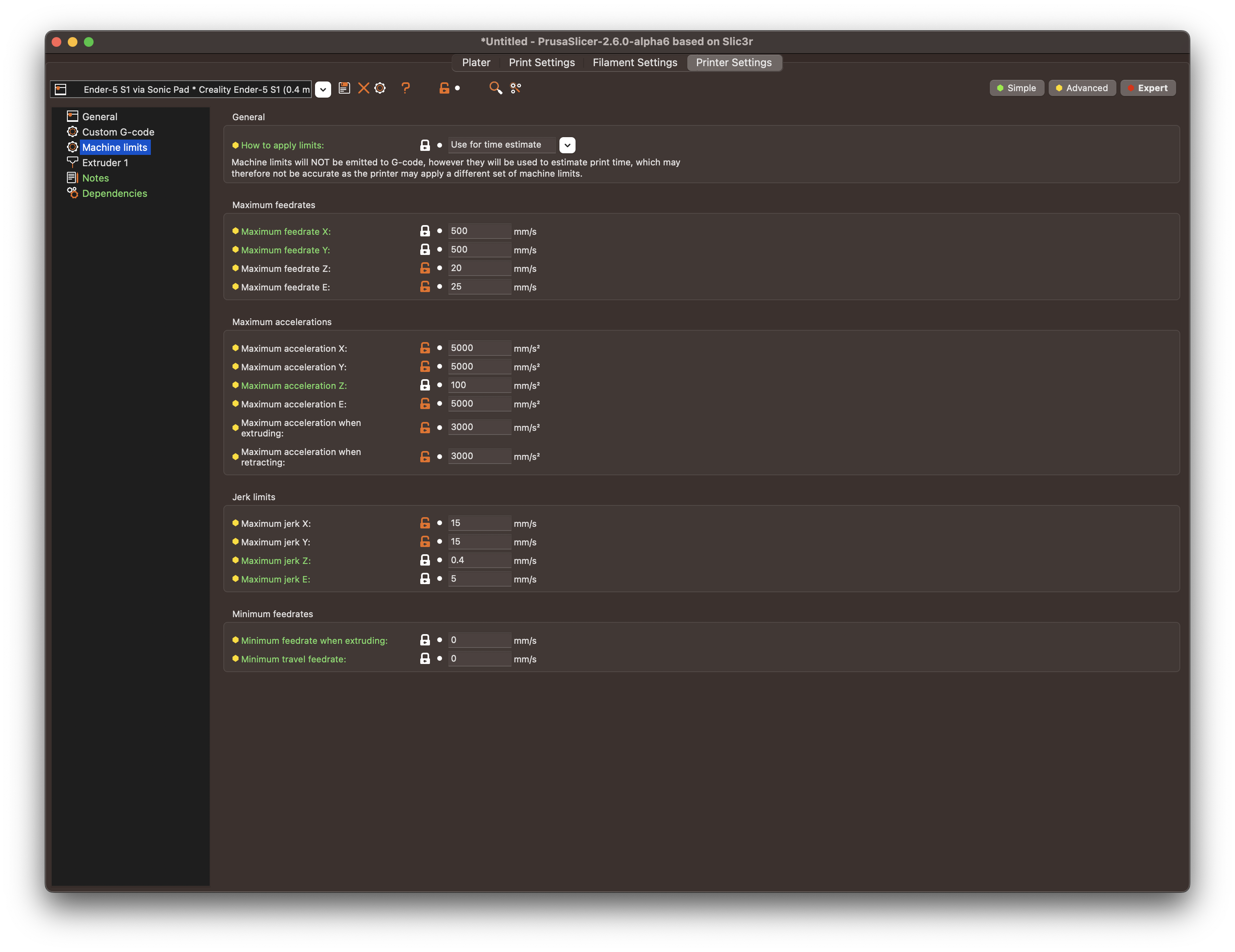Select Extruder 1 in the sidebar
This screenshot has width=1235, height=952.
pos(105,162)
